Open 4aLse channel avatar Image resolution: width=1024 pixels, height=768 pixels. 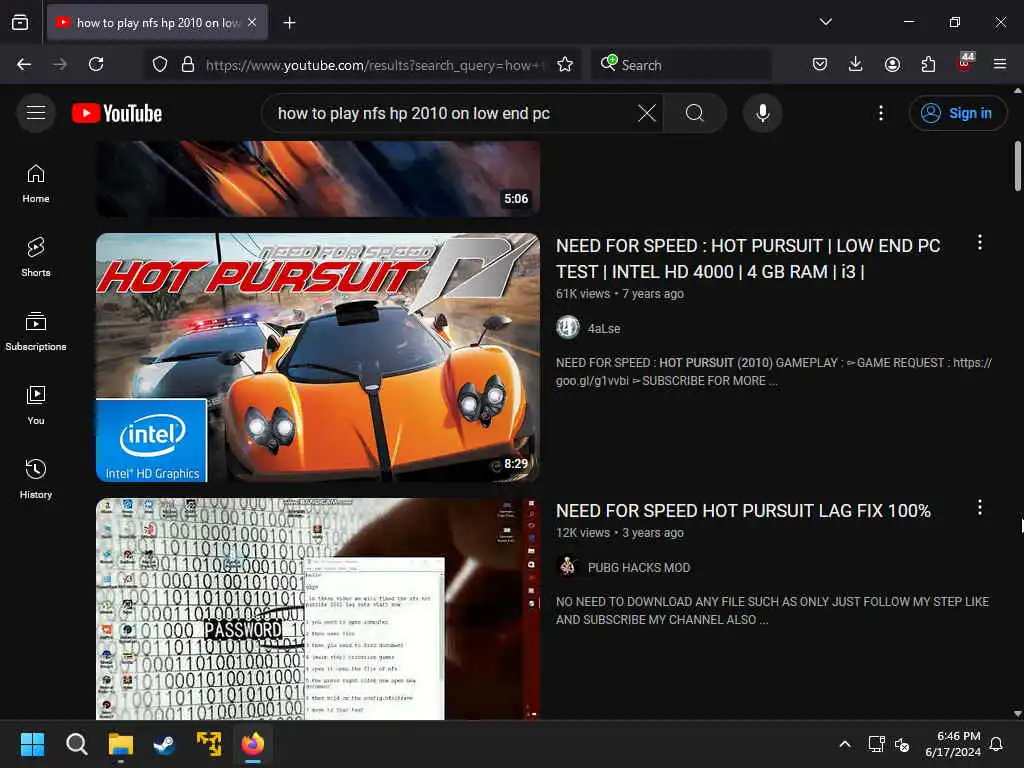point(568,328)
